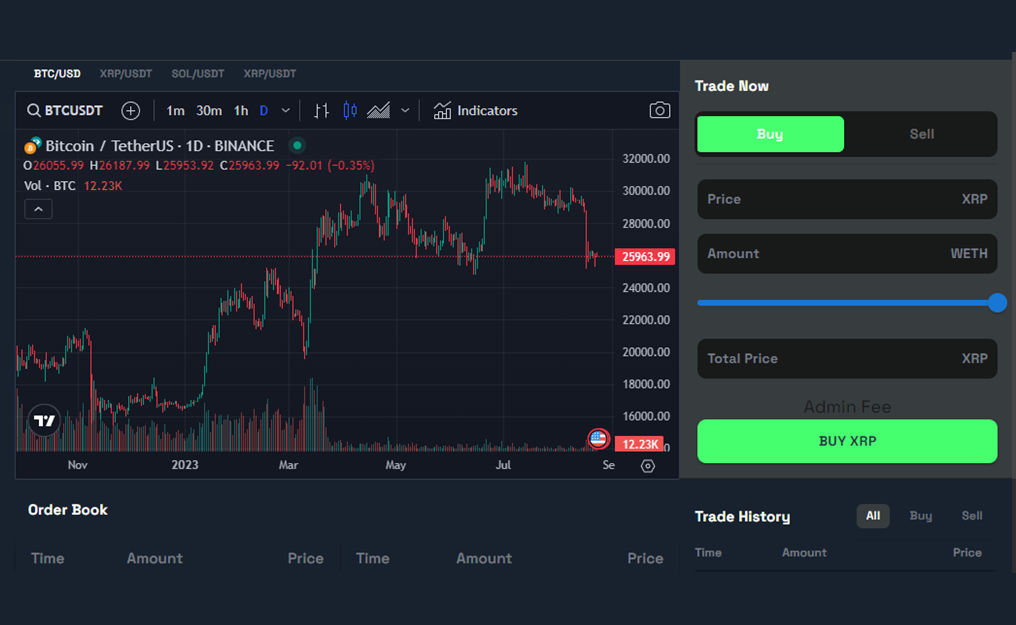Expand the time interval dropdown arrow
Screen dimensions: 1016x625
[x=286, y=111]
